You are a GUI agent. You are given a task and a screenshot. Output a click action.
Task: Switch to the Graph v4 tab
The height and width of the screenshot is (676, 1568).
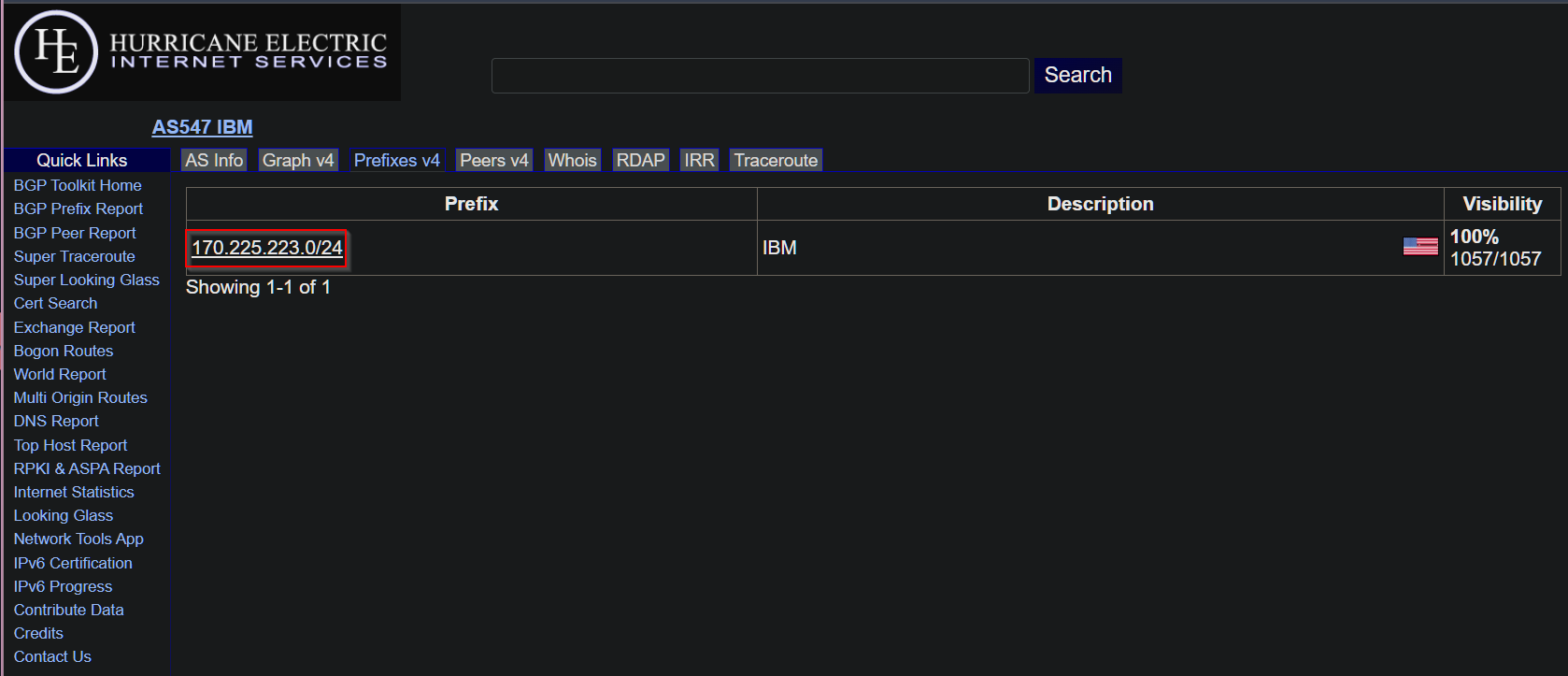click(x=298, y=161)
